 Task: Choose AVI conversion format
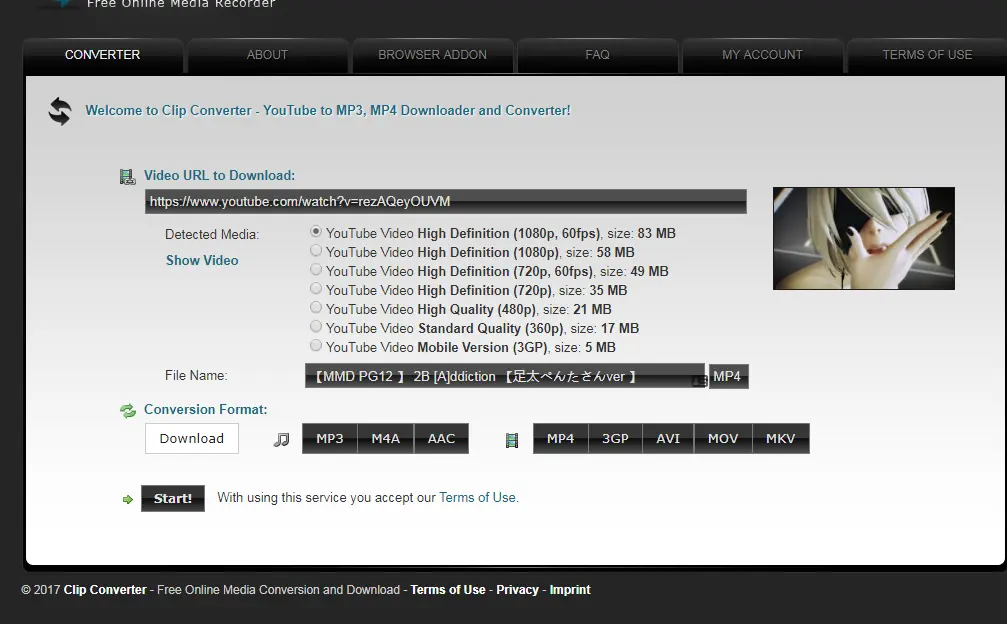coord(668,438)
